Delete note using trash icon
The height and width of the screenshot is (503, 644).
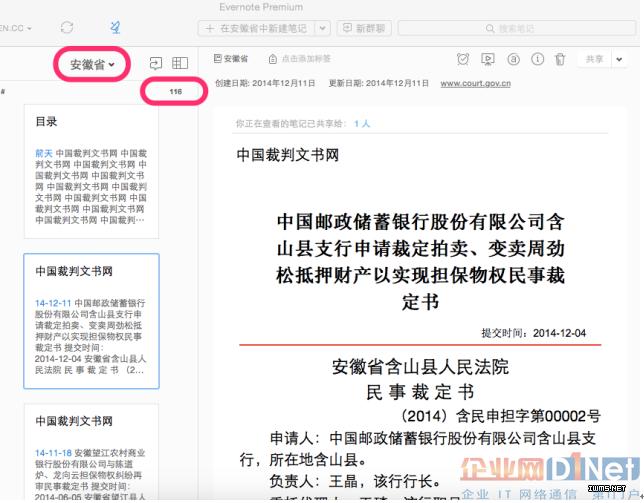[562, 60]
